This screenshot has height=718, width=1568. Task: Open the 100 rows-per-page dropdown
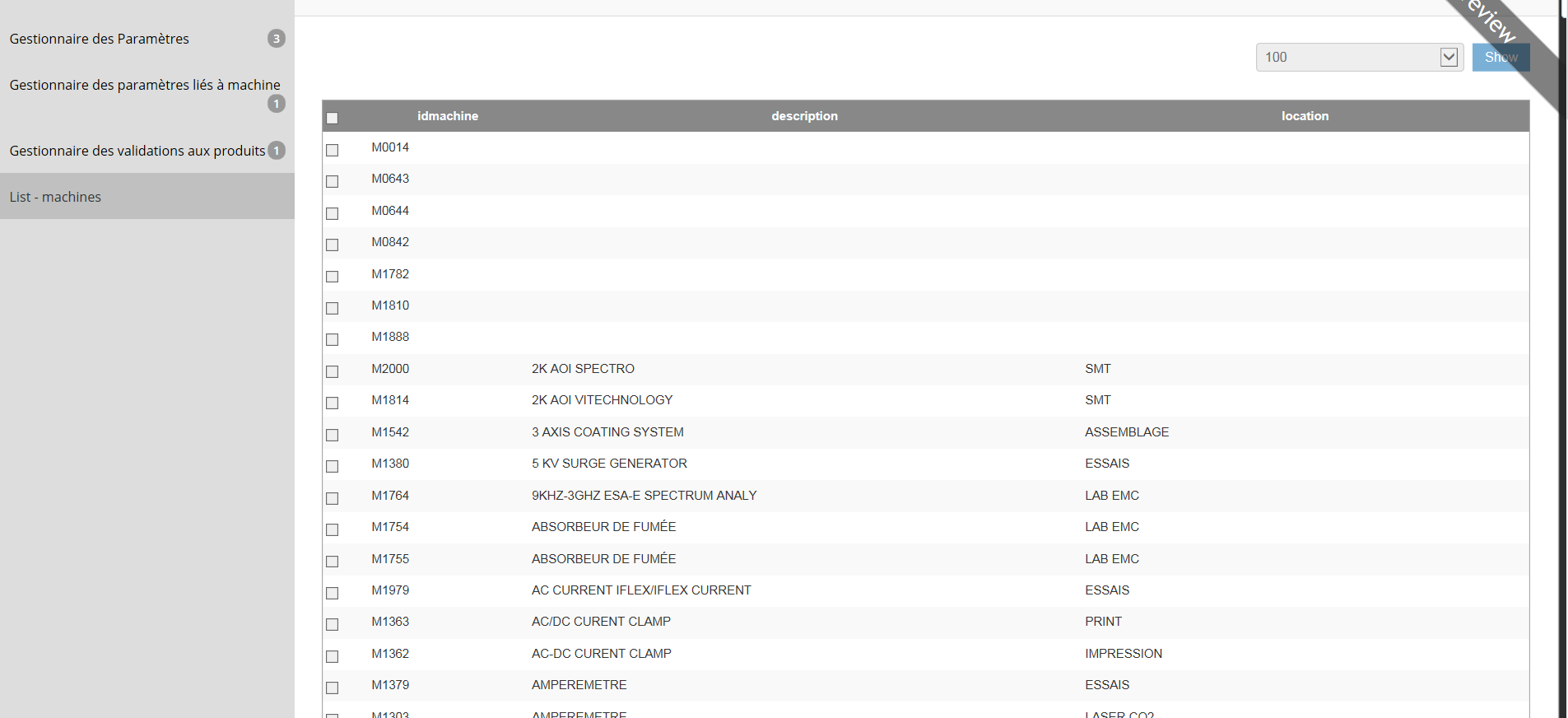click(1359, 57)
